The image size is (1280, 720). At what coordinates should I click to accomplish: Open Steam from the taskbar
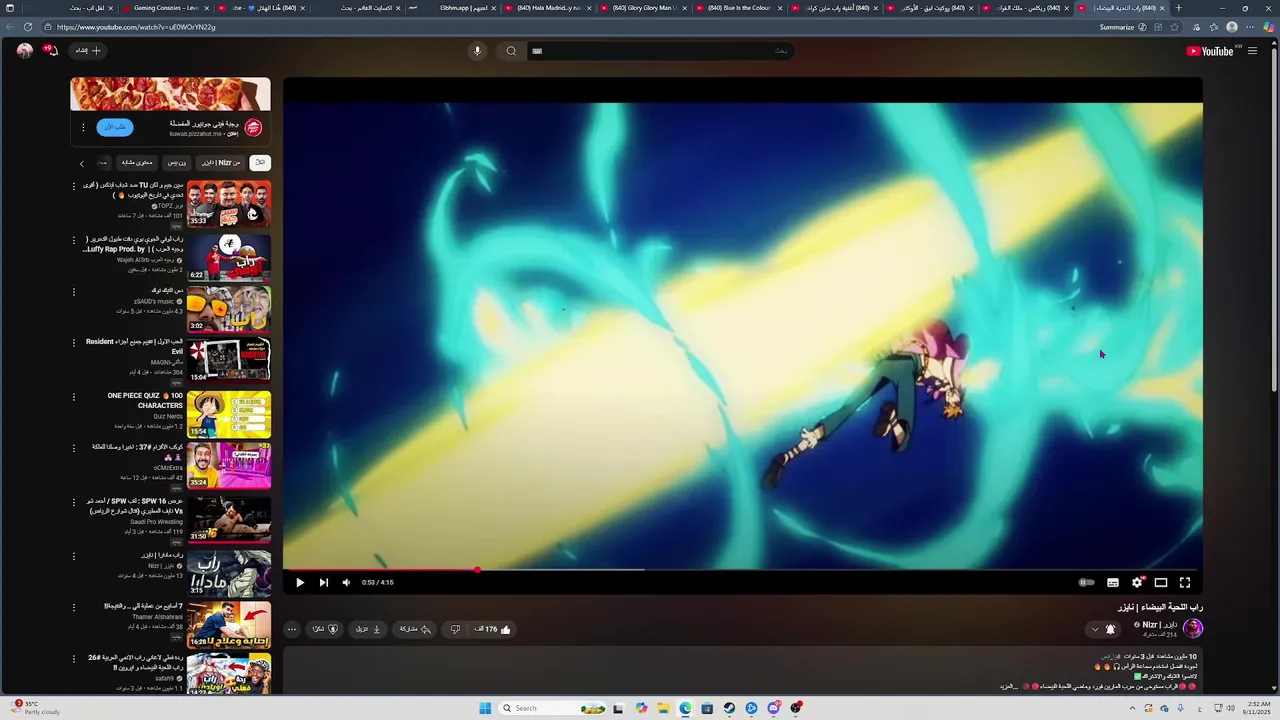729,708
